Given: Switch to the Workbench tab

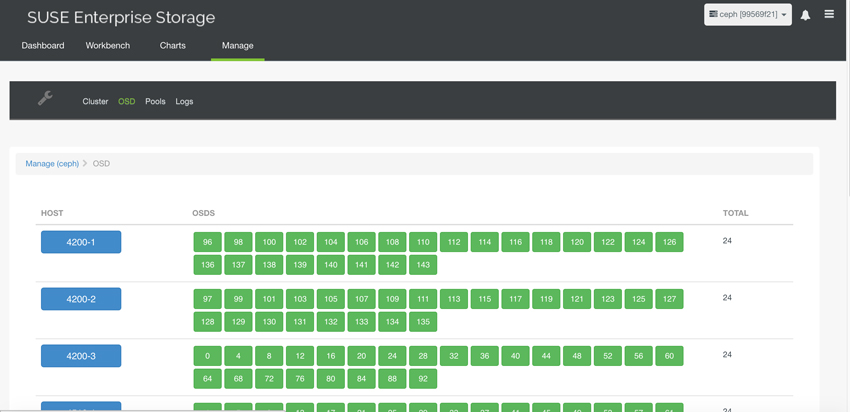Looking at the screenshot, I should pos(108,46).
